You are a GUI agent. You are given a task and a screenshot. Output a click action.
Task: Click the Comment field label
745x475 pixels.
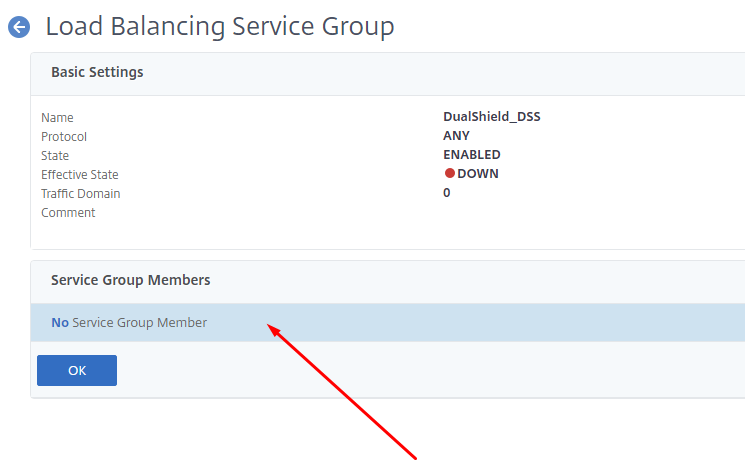pos(68,213)
